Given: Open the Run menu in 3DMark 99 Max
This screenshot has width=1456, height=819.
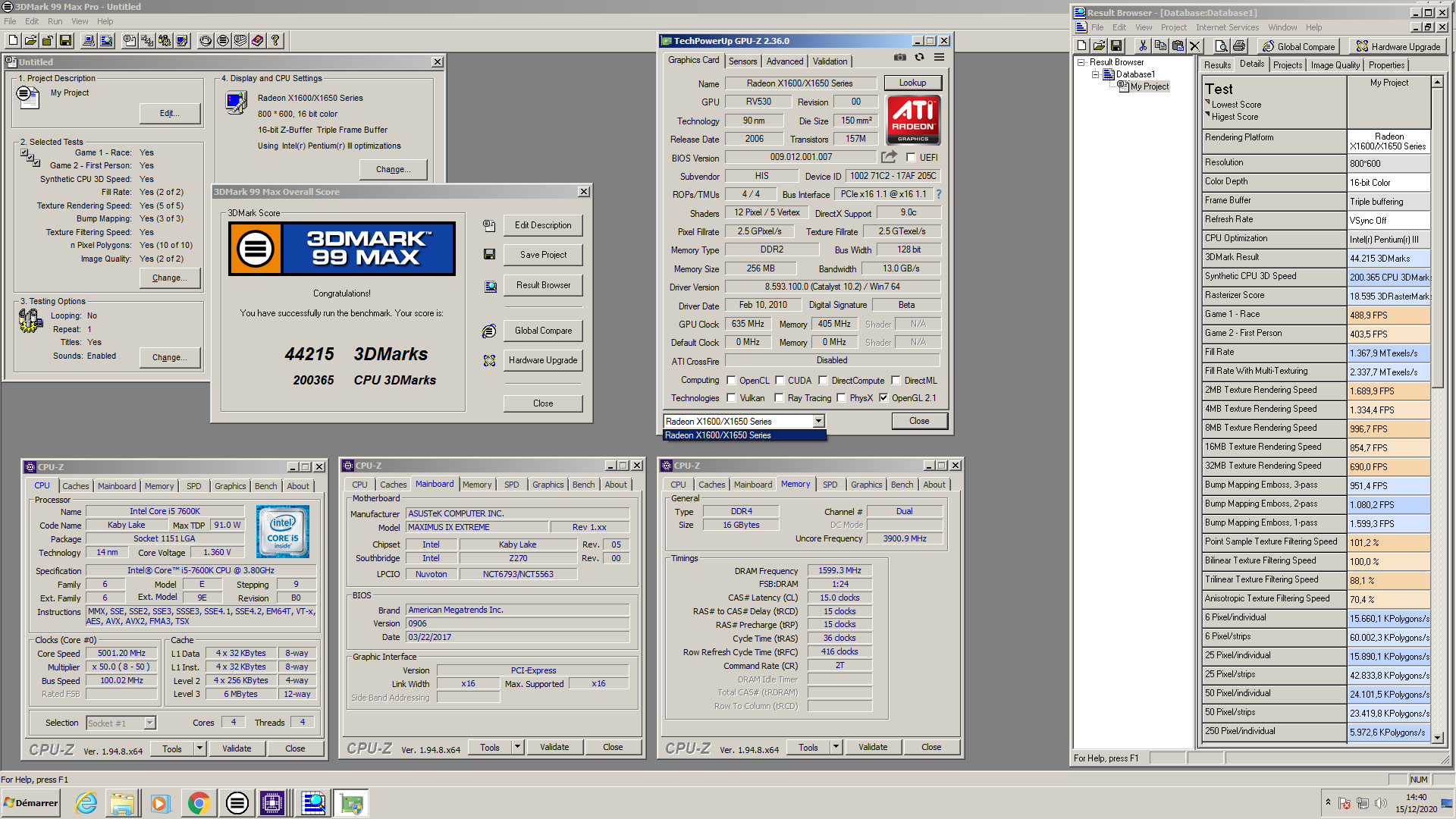Looking at the screenshot, I should click(55, 21).
